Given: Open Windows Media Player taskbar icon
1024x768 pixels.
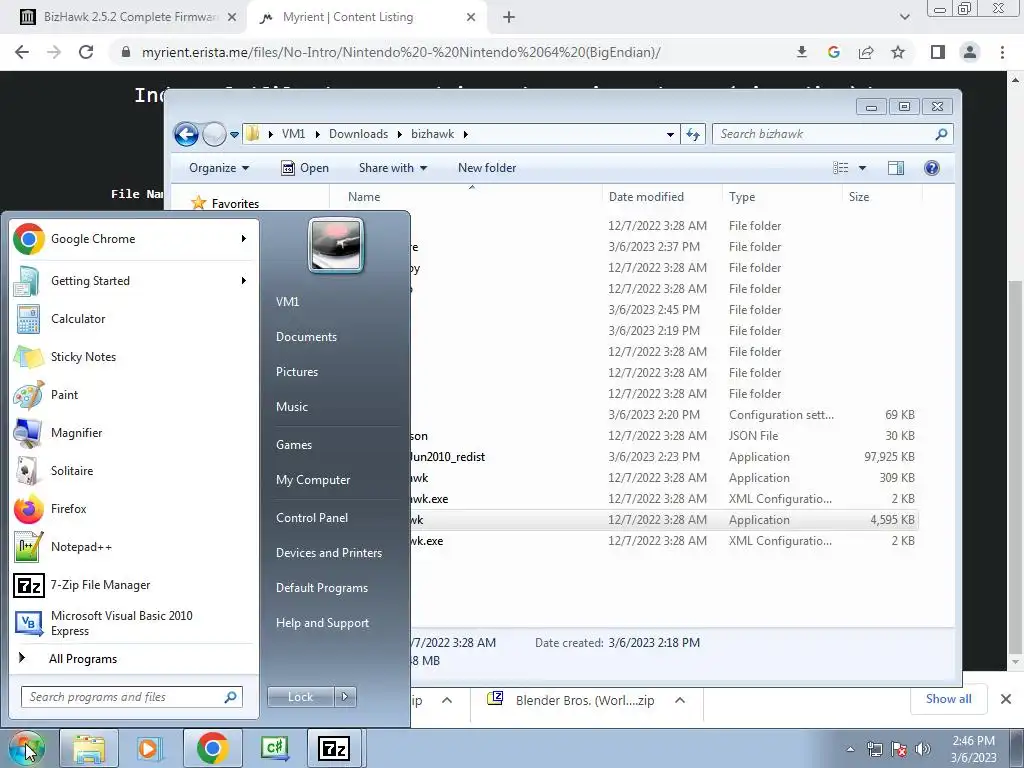Looking at the screenshot, I should click(x=149, y=748).
